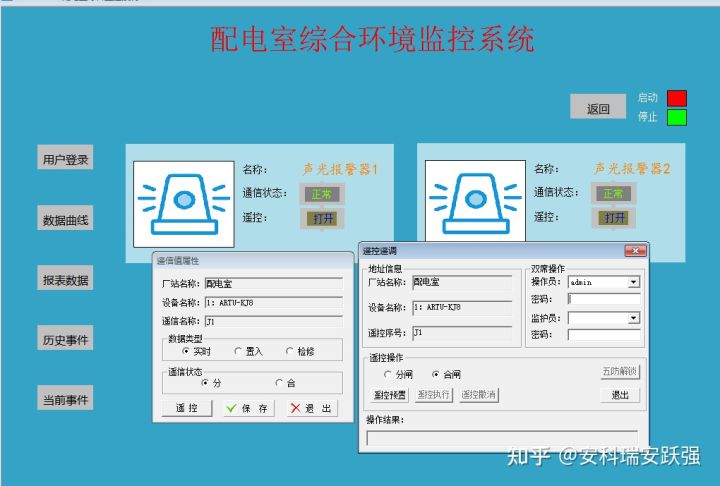
Task: Click the 声光报警器2 alarm light icon
Action: tap(469, 200)
